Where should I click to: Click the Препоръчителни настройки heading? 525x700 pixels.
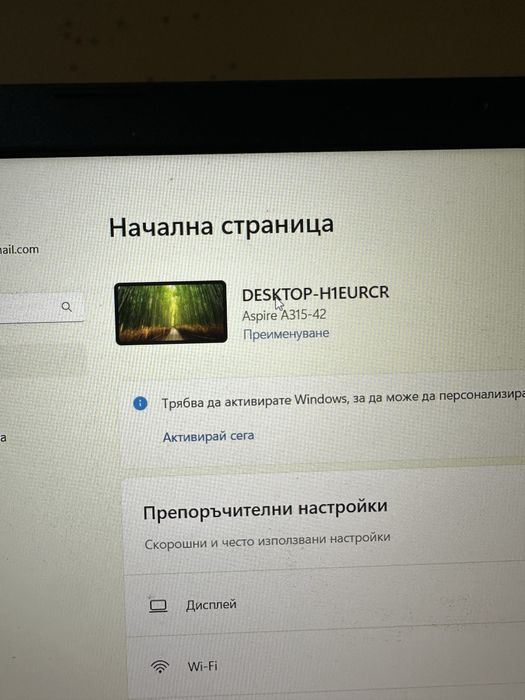click(265, 509)
